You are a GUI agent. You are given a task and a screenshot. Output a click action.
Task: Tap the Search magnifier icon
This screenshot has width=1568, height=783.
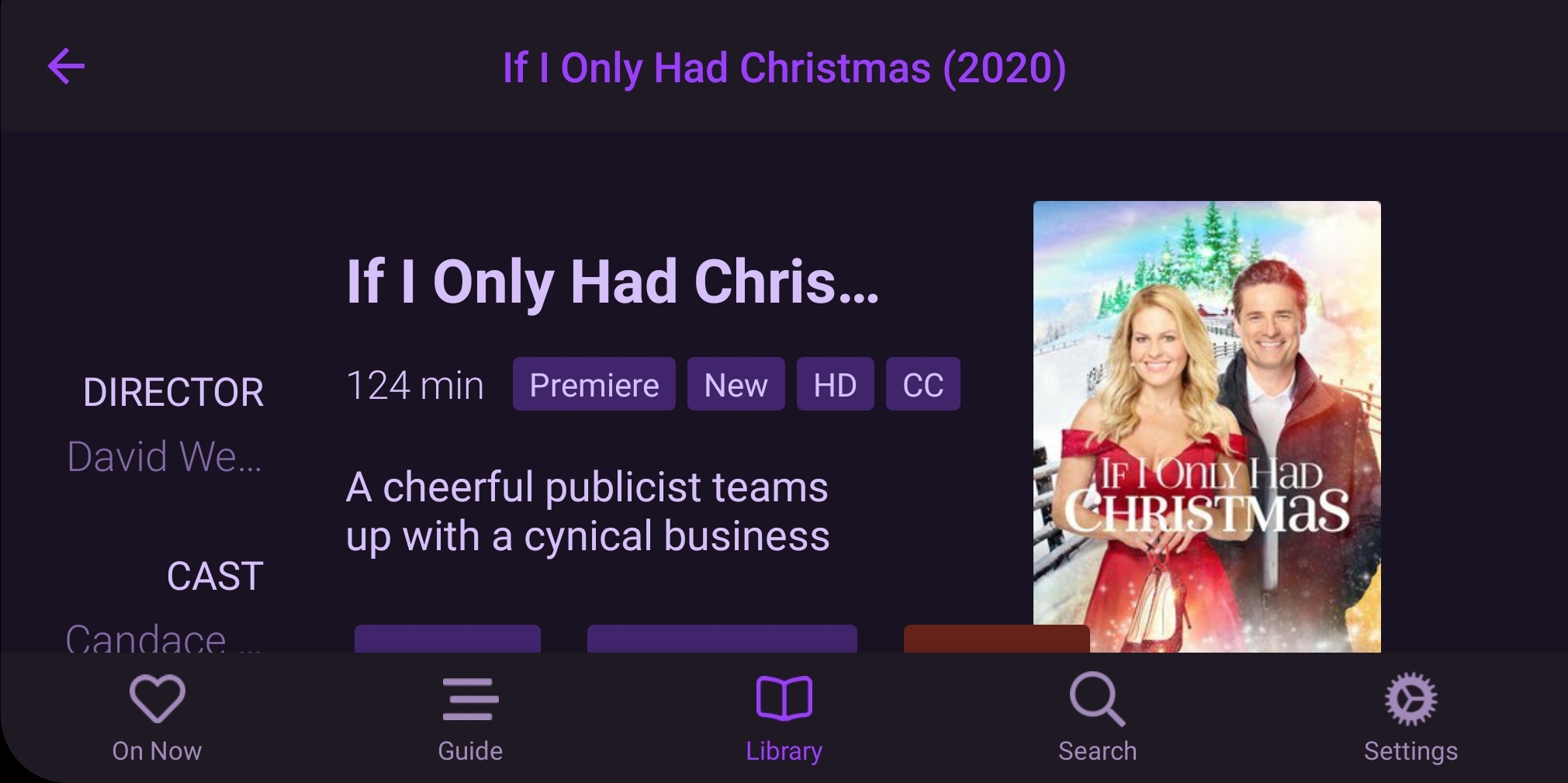1097,699
